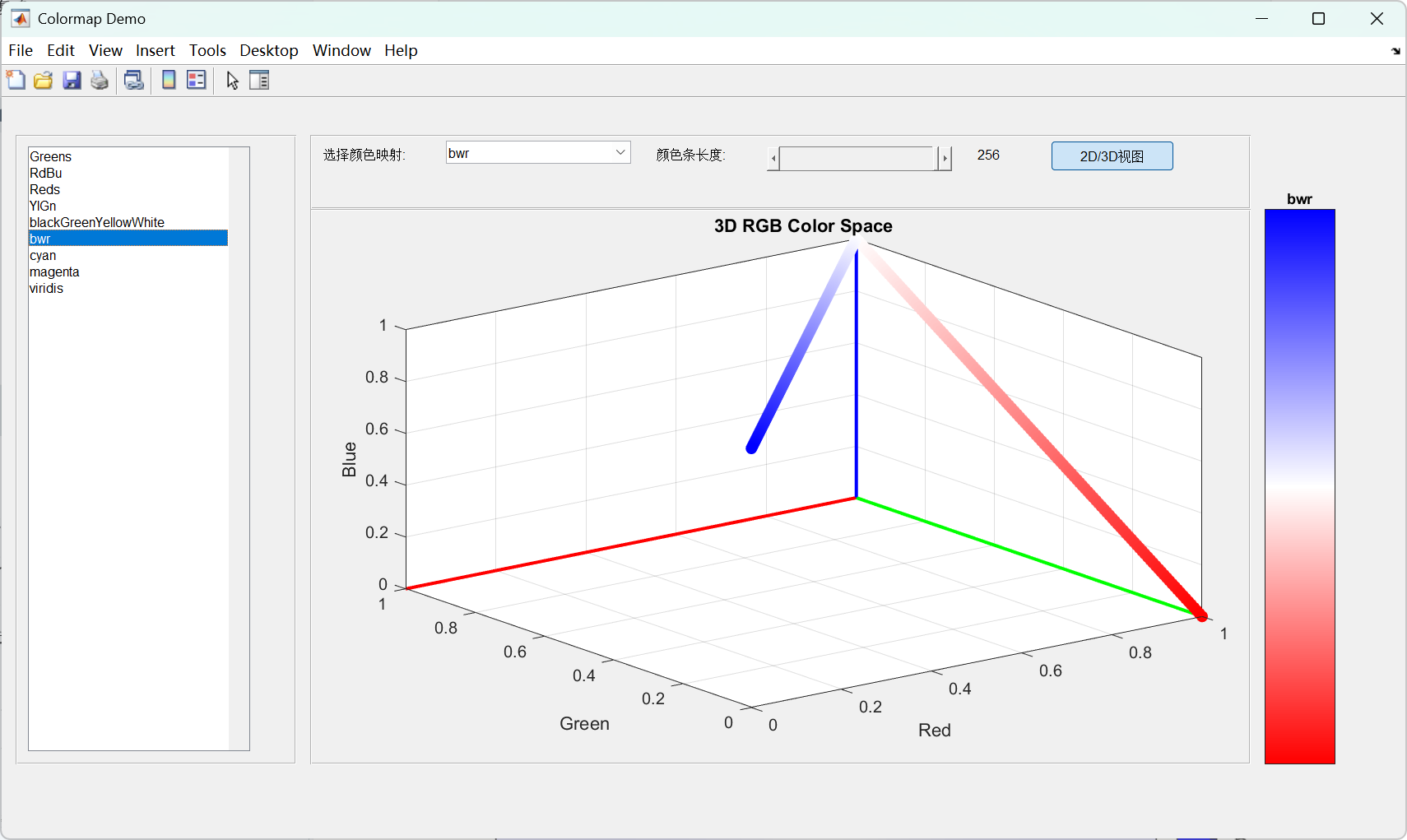Screen dimensions: 1407x840
Task: Save figure with the floppy disk icon
Action: [x=72, y=80]
